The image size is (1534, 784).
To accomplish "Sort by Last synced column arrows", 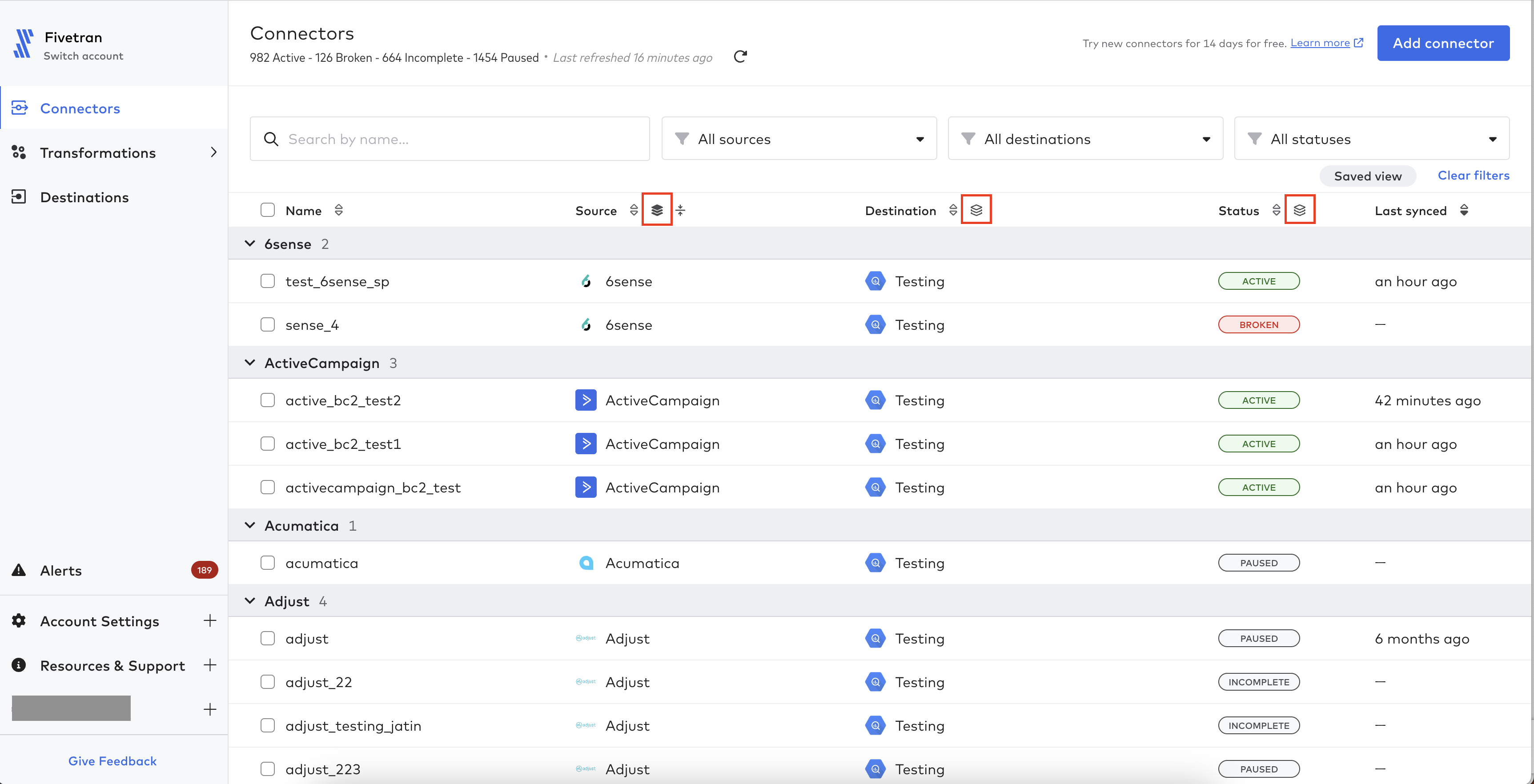I will (1464, 210).
